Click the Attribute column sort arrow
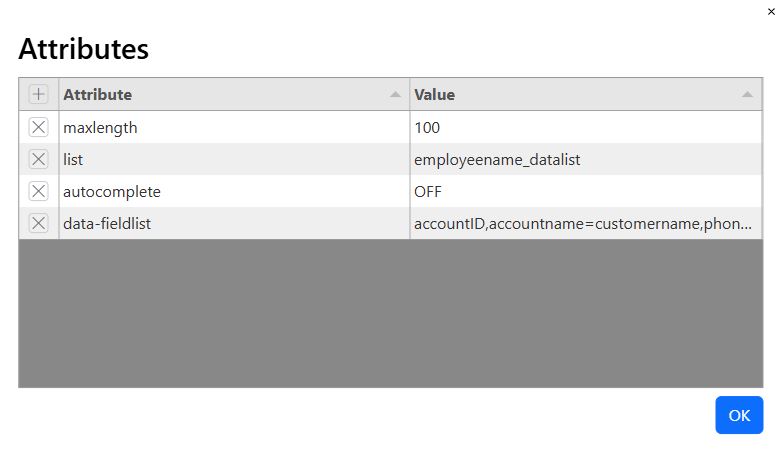The width and height of the screenshot is (782, 451). [396, 95]
